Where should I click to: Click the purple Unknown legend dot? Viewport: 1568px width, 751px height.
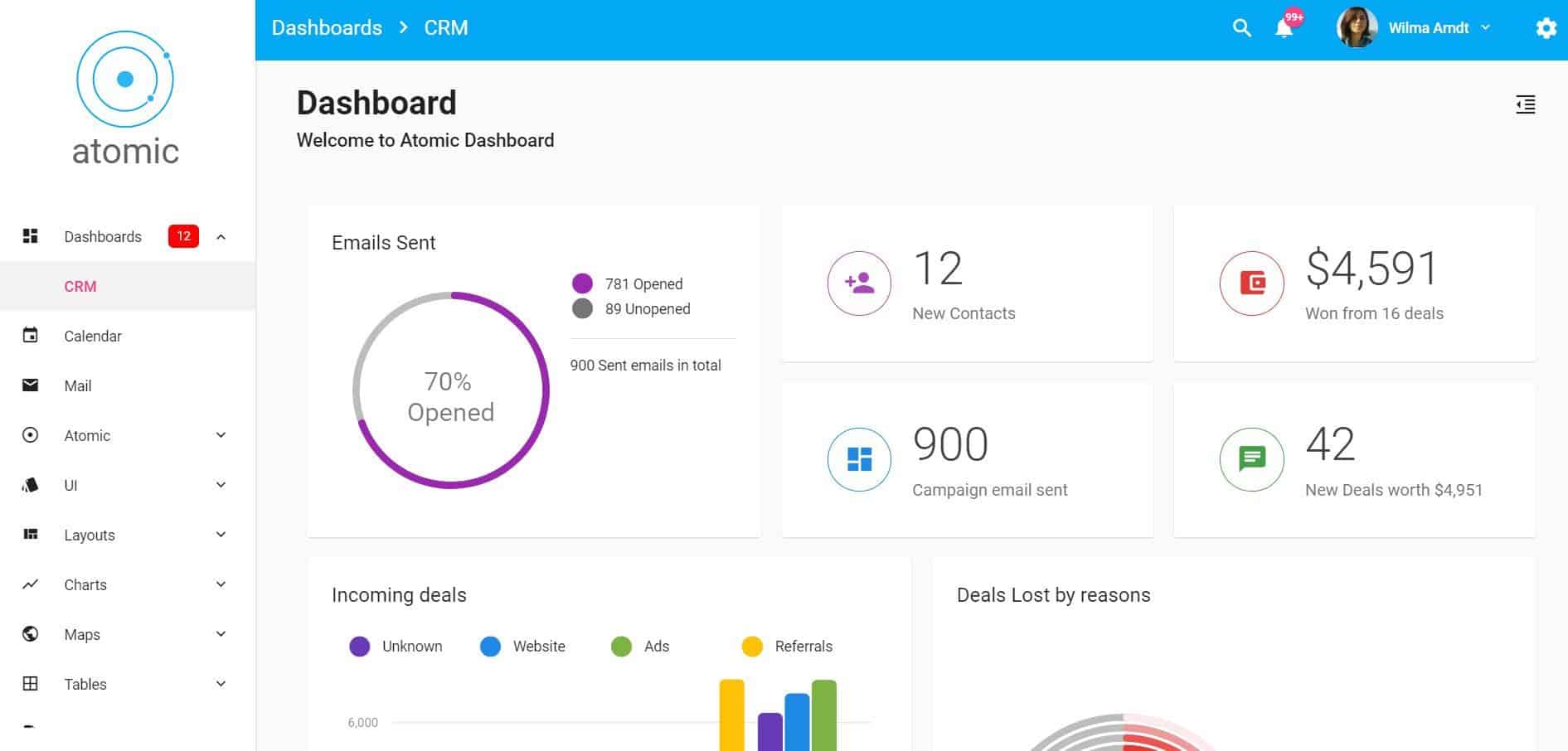point(360,646)
